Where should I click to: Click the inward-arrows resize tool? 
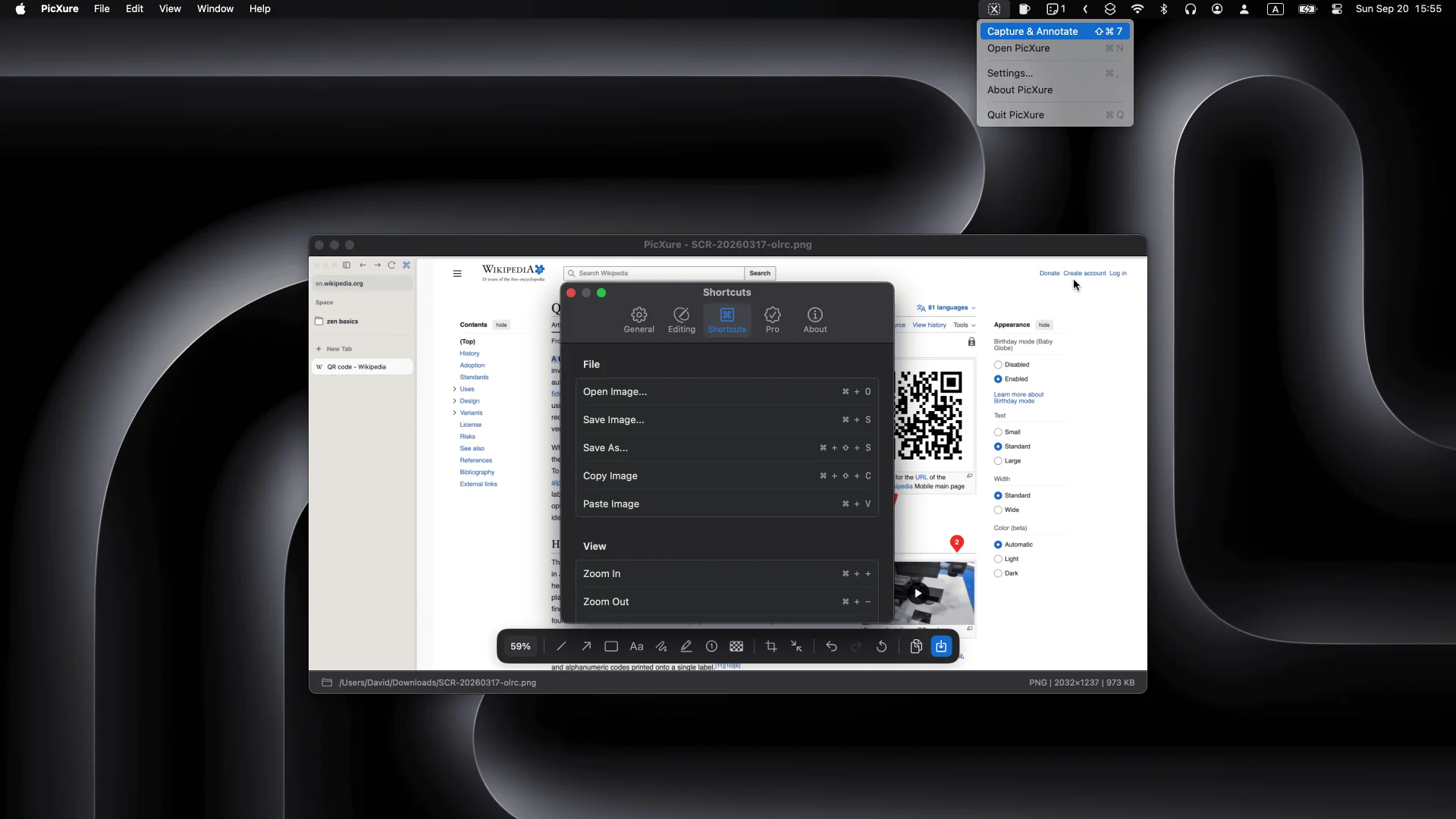click(x=796, y=647)
